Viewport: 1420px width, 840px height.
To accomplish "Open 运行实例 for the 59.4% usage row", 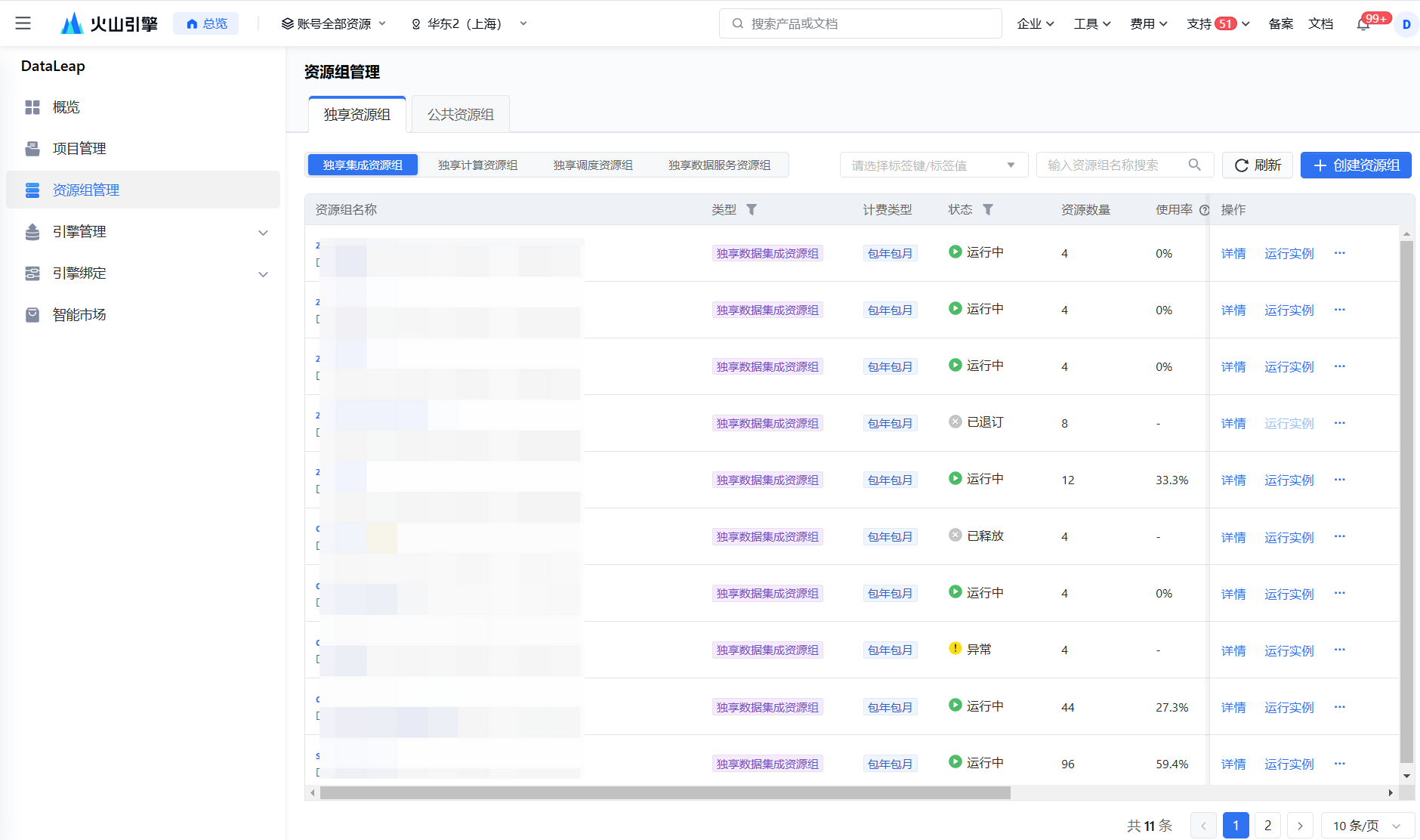I will click(x=1289, y=764).
